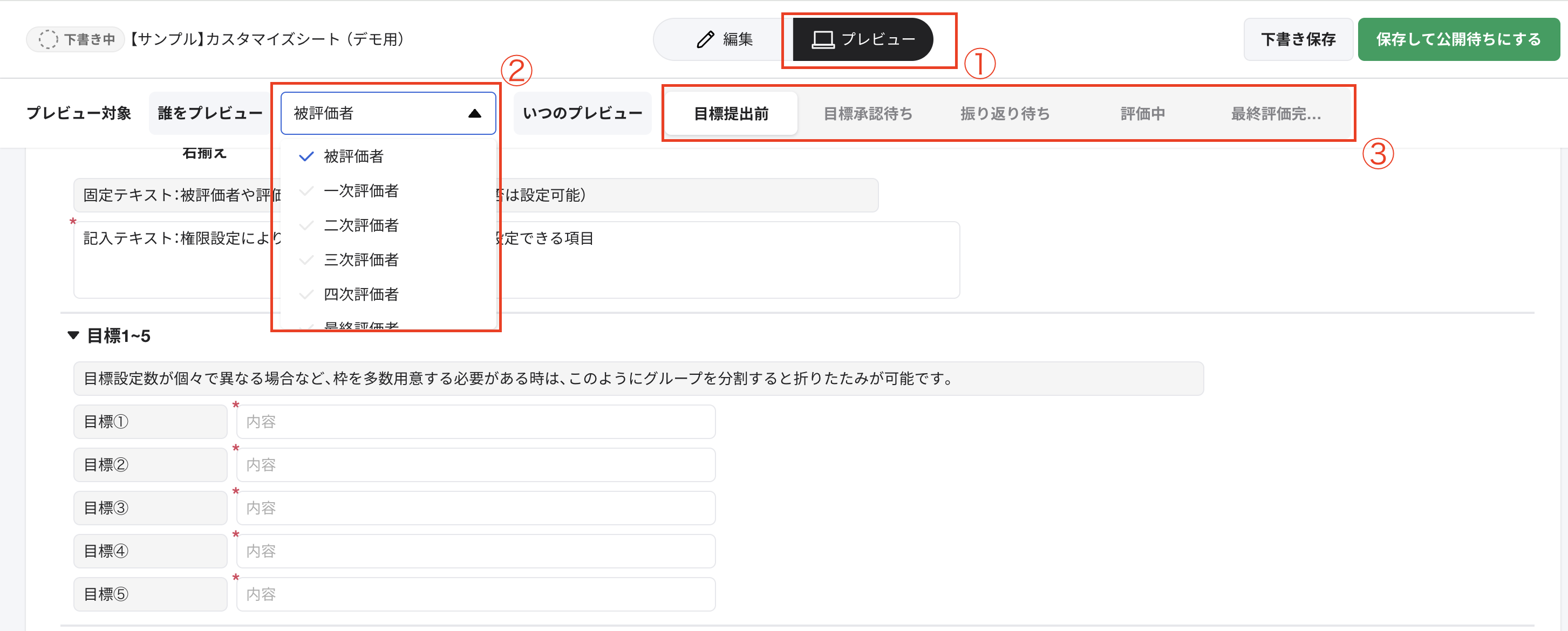The height and width of the screenshot is (631, 1568).
Task: Select the 三次評価者 option
Action: [x=362, y=260]
